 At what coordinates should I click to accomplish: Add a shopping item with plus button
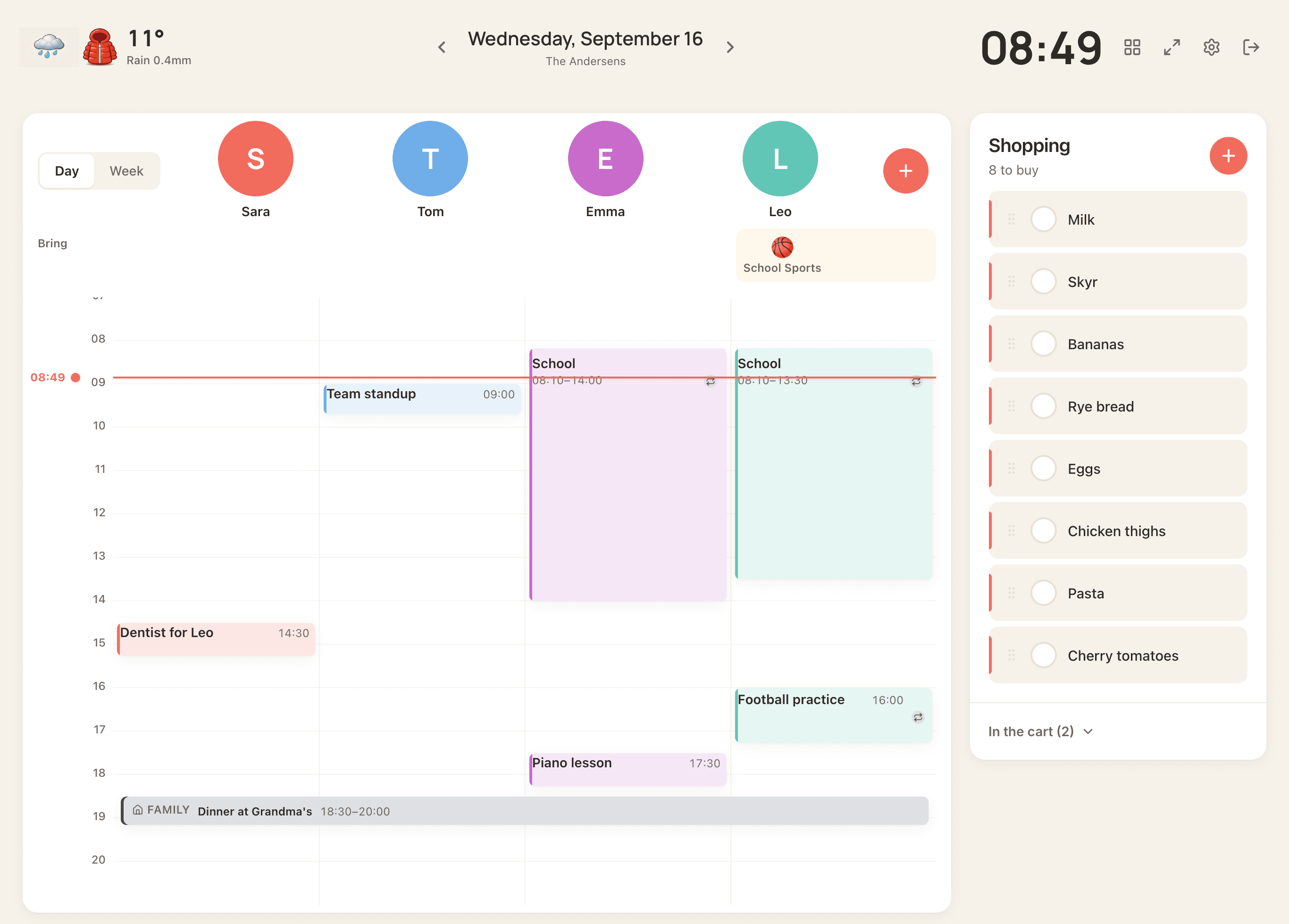(x=1228, y=156)
